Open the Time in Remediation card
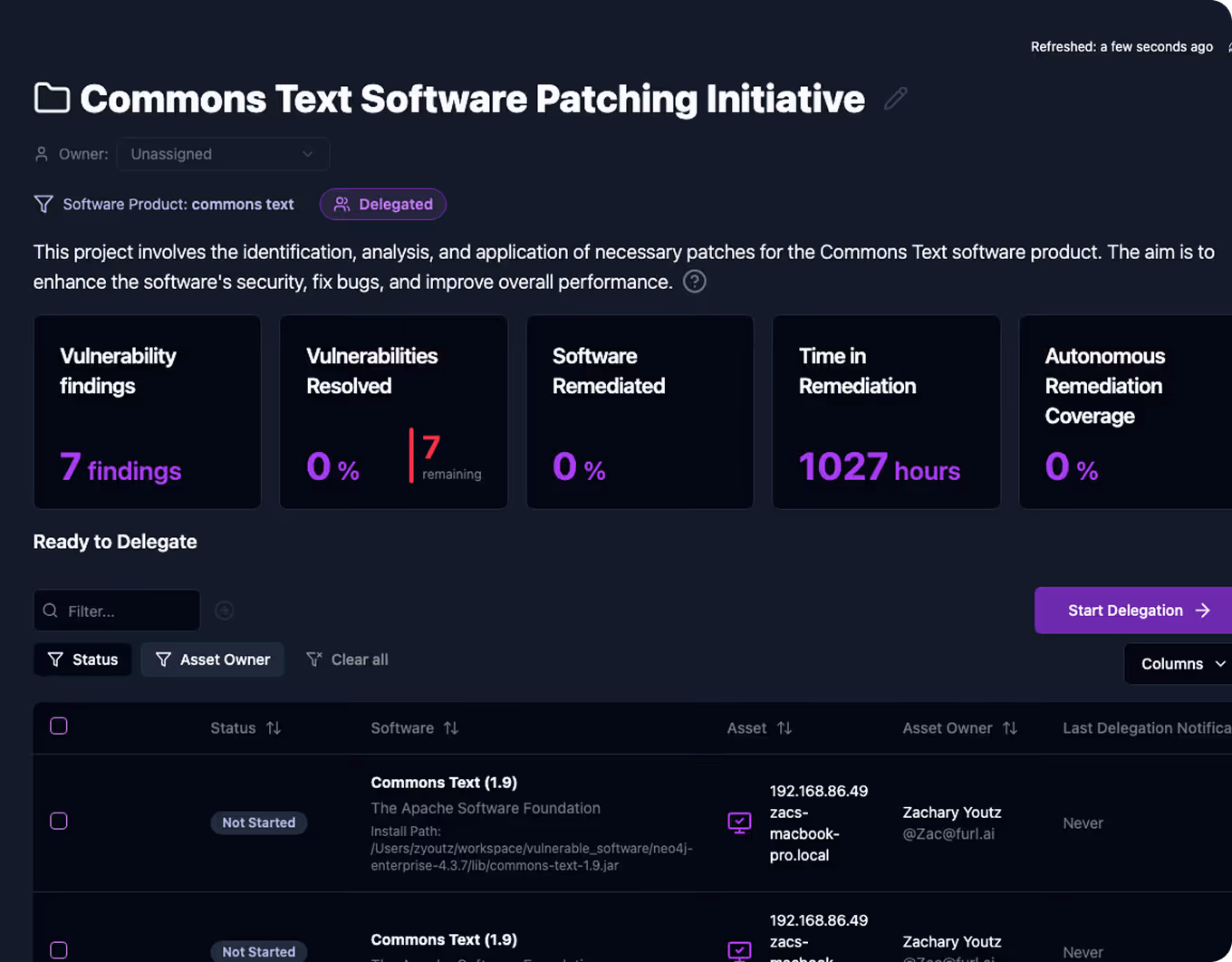This screenshot has height=962, width=1232. tap(887, 412)
